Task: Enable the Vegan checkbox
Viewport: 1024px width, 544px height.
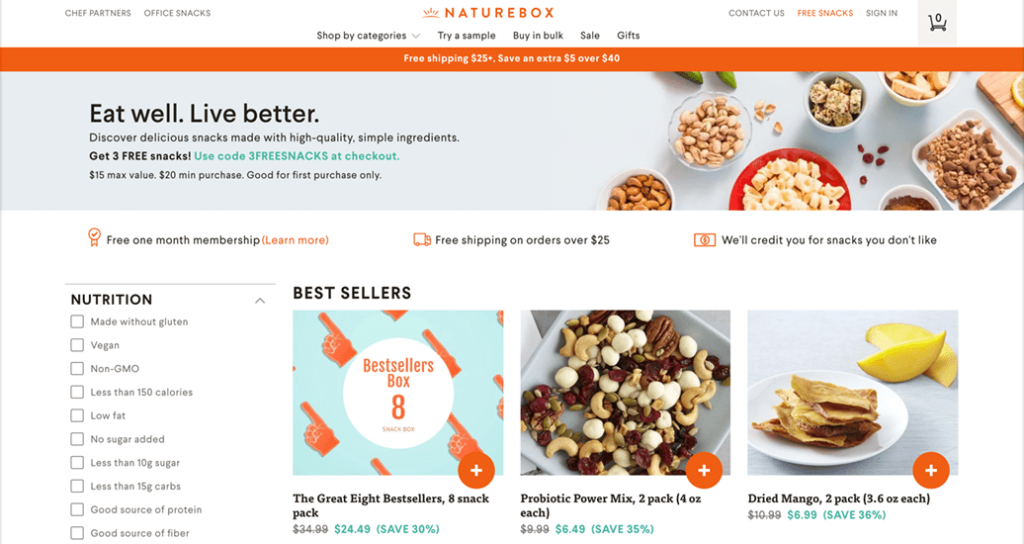Action: [x=77, y=345]
